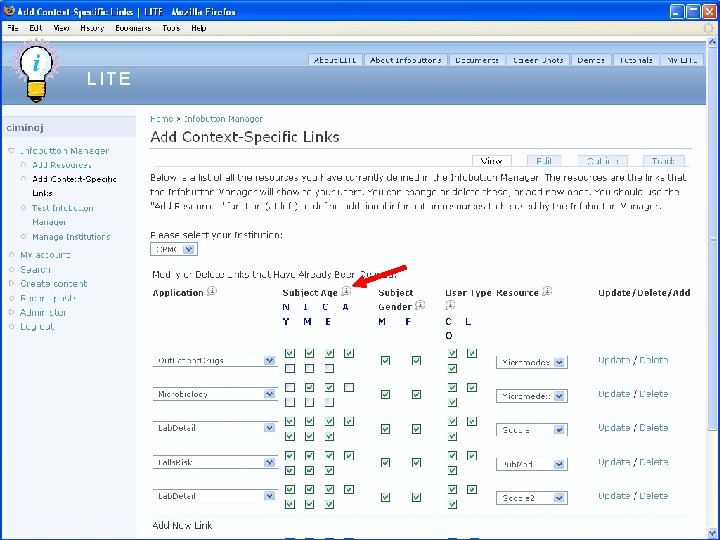Screen dimensions: 720x540
Task: Click Update in the Outpatient Drugs row
Action: 613,360
